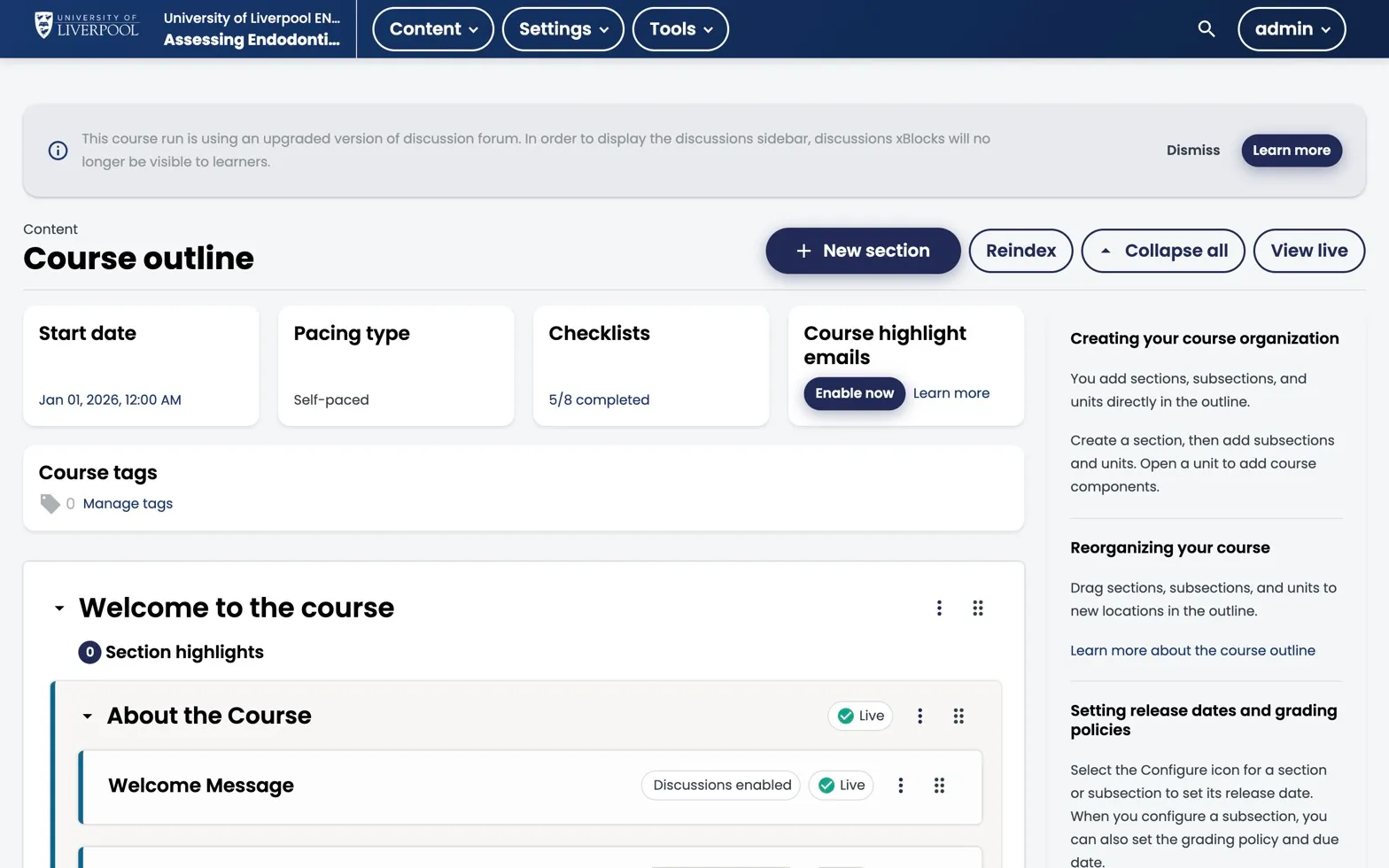Click the Discussions enabled badge

(722, 785)
